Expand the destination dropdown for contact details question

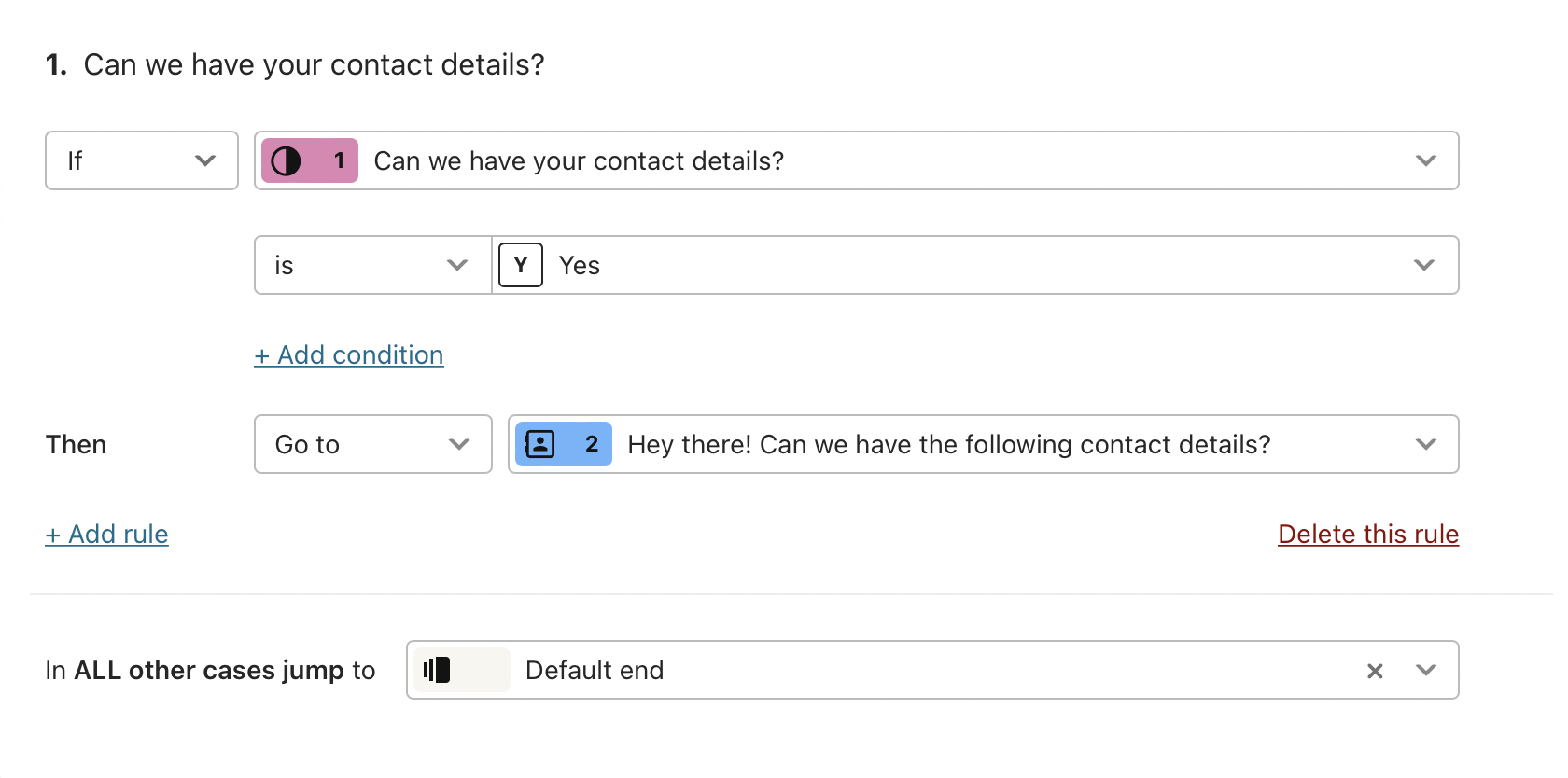[x=1426, y=444]
